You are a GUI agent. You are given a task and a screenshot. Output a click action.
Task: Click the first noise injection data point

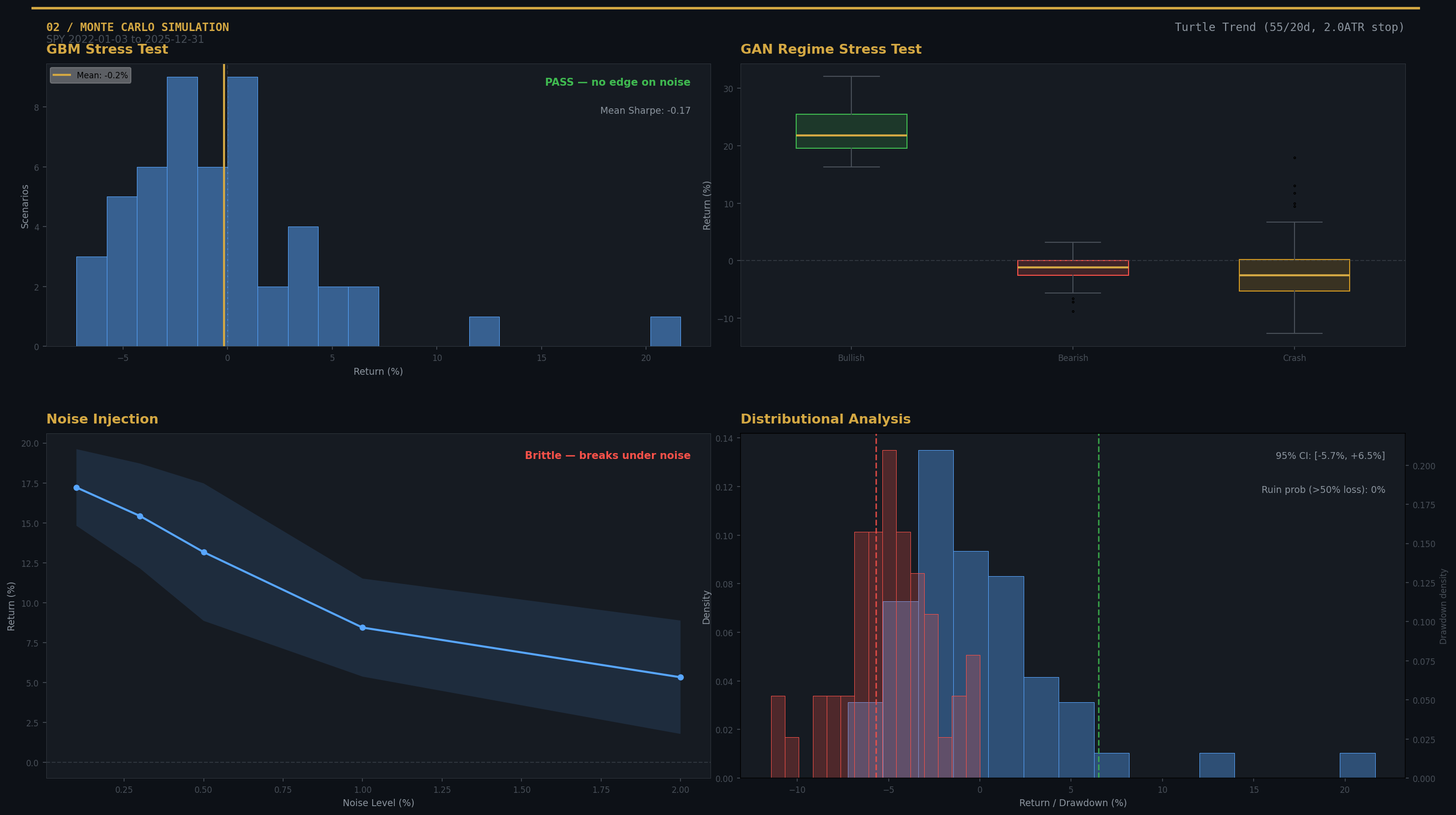pos(76,488)
